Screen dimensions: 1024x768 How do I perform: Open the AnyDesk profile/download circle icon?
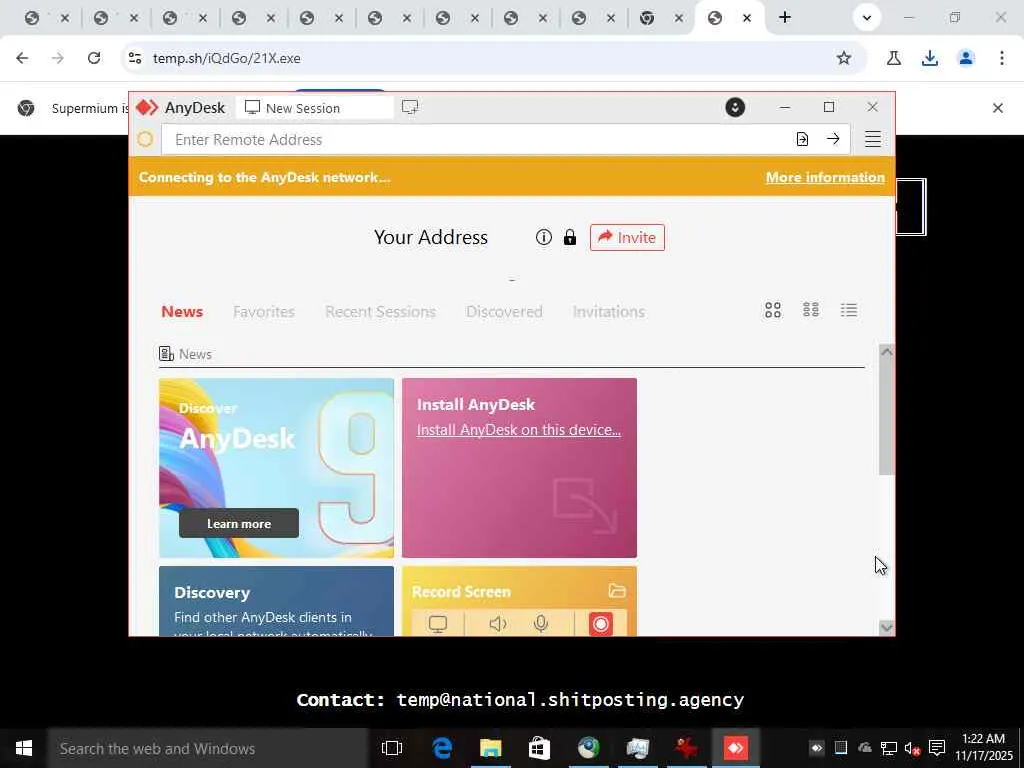[735, 107]
